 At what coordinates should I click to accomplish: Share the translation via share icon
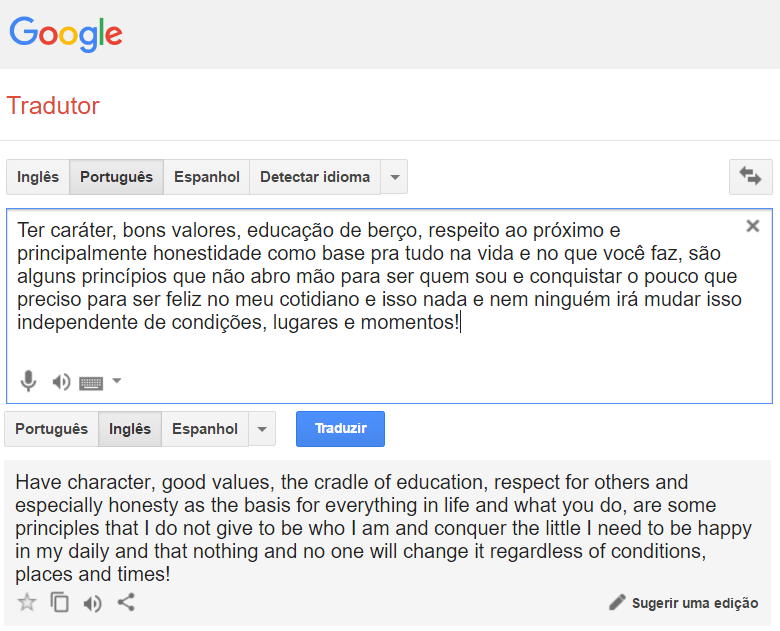[126, 602]
